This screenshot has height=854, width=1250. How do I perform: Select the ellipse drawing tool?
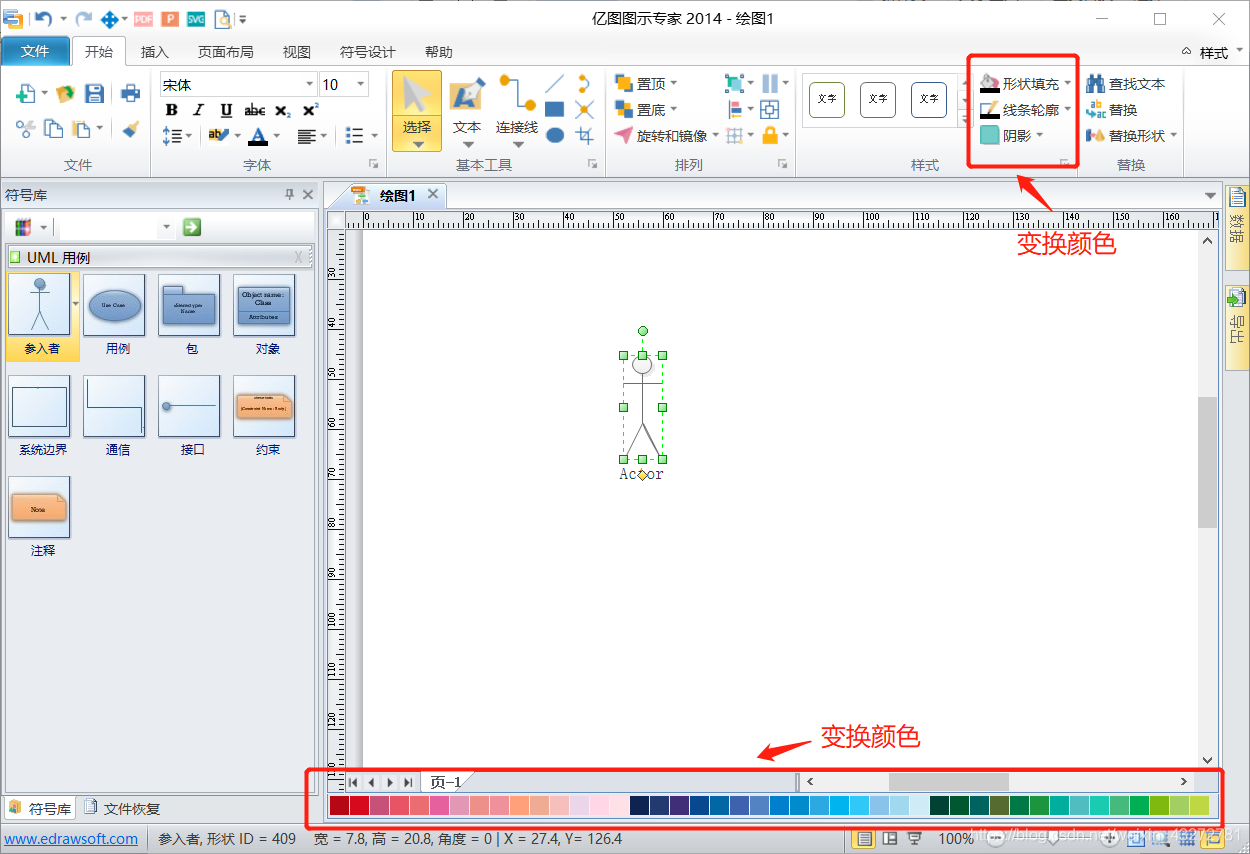(555, 135)
